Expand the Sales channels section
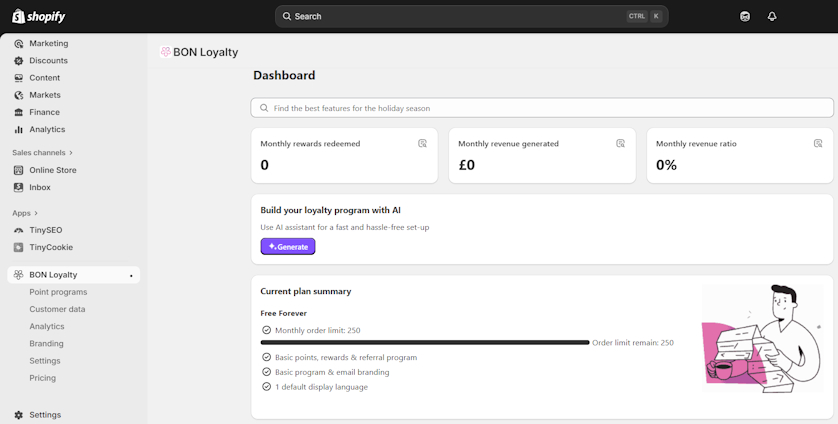 point(42,152)
